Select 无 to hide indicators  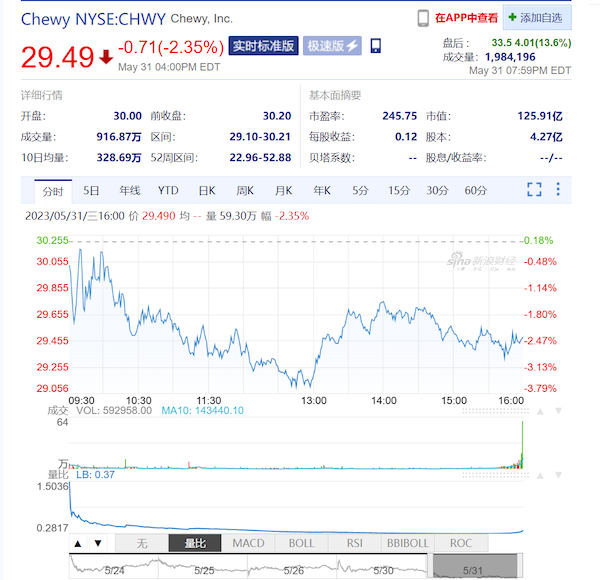pos(142,543)
